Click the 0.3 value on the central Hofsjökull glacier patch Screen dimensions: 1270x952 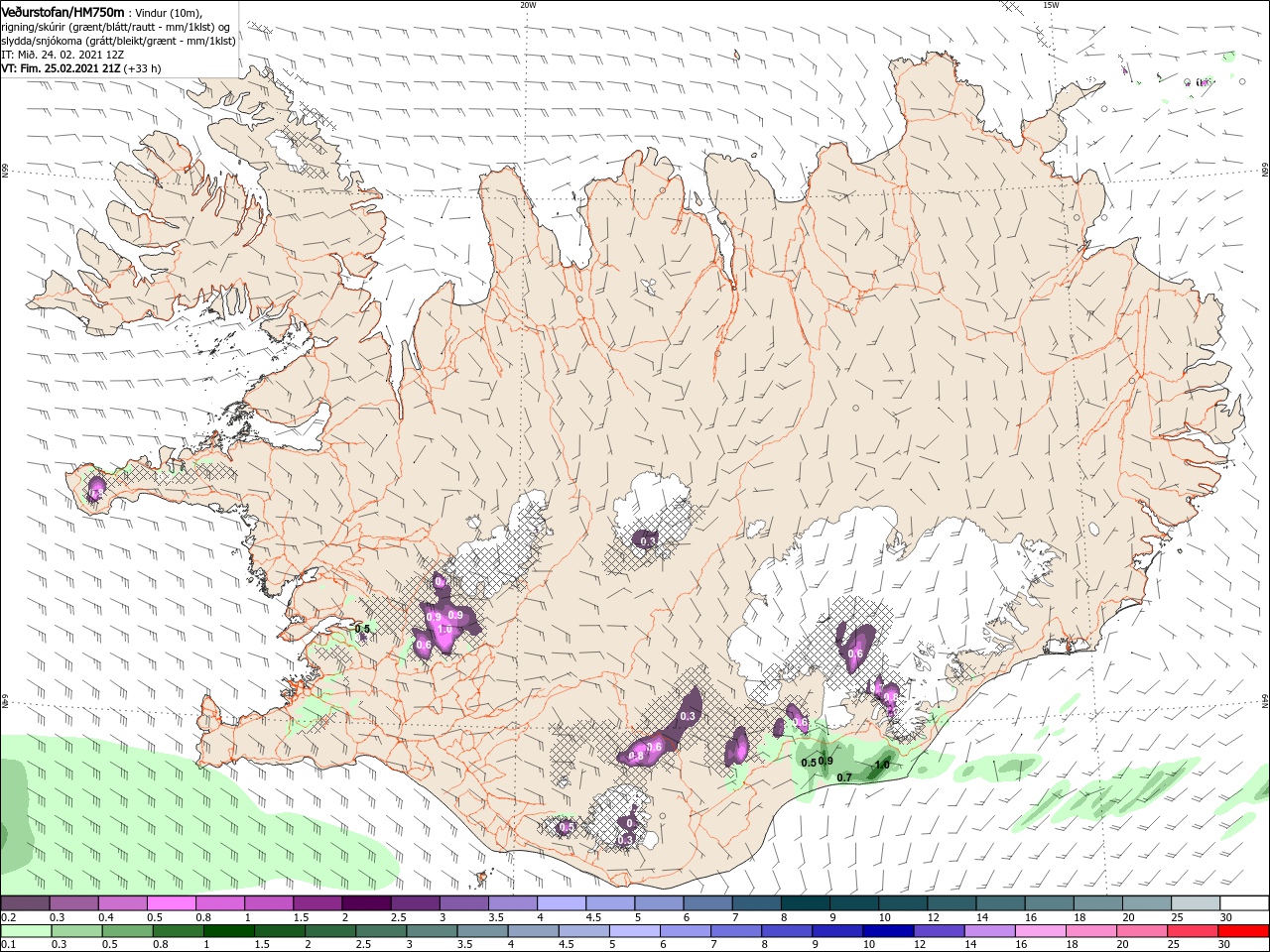[648, 540]
